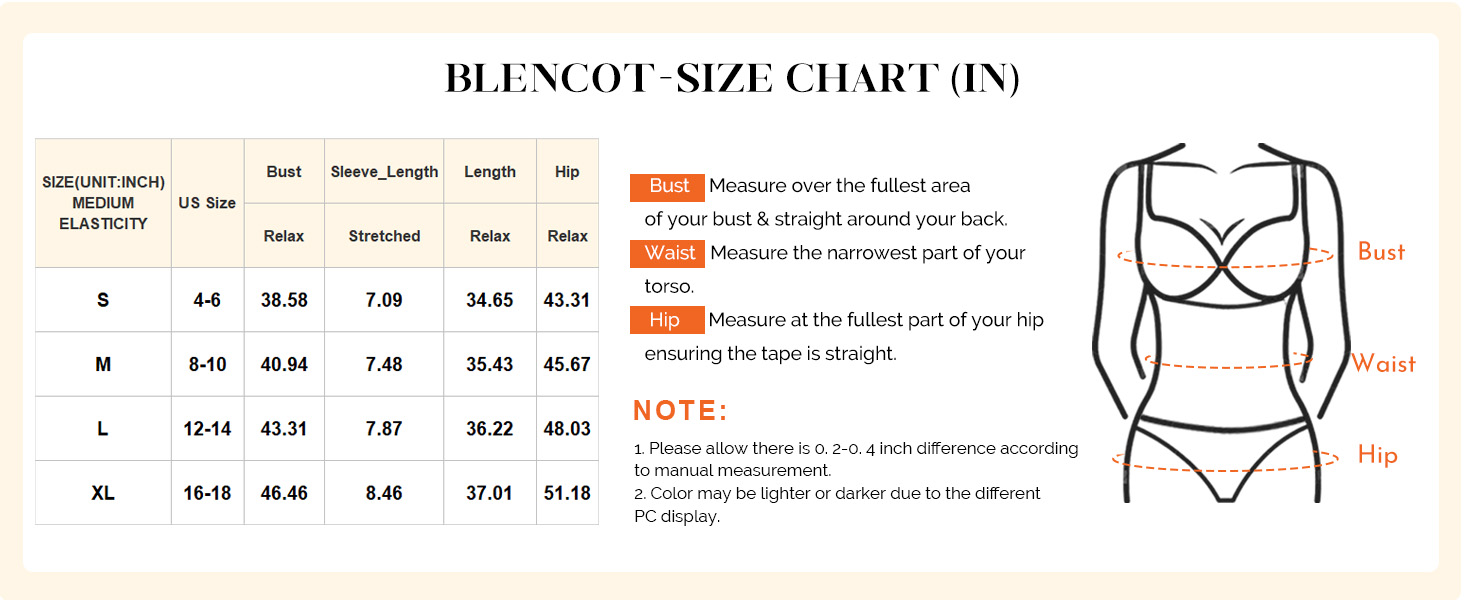Select the Hip text beside the figure
Image resolution: width=1464 pixels, height=600 pixels.
click(x=1377, y=456)
